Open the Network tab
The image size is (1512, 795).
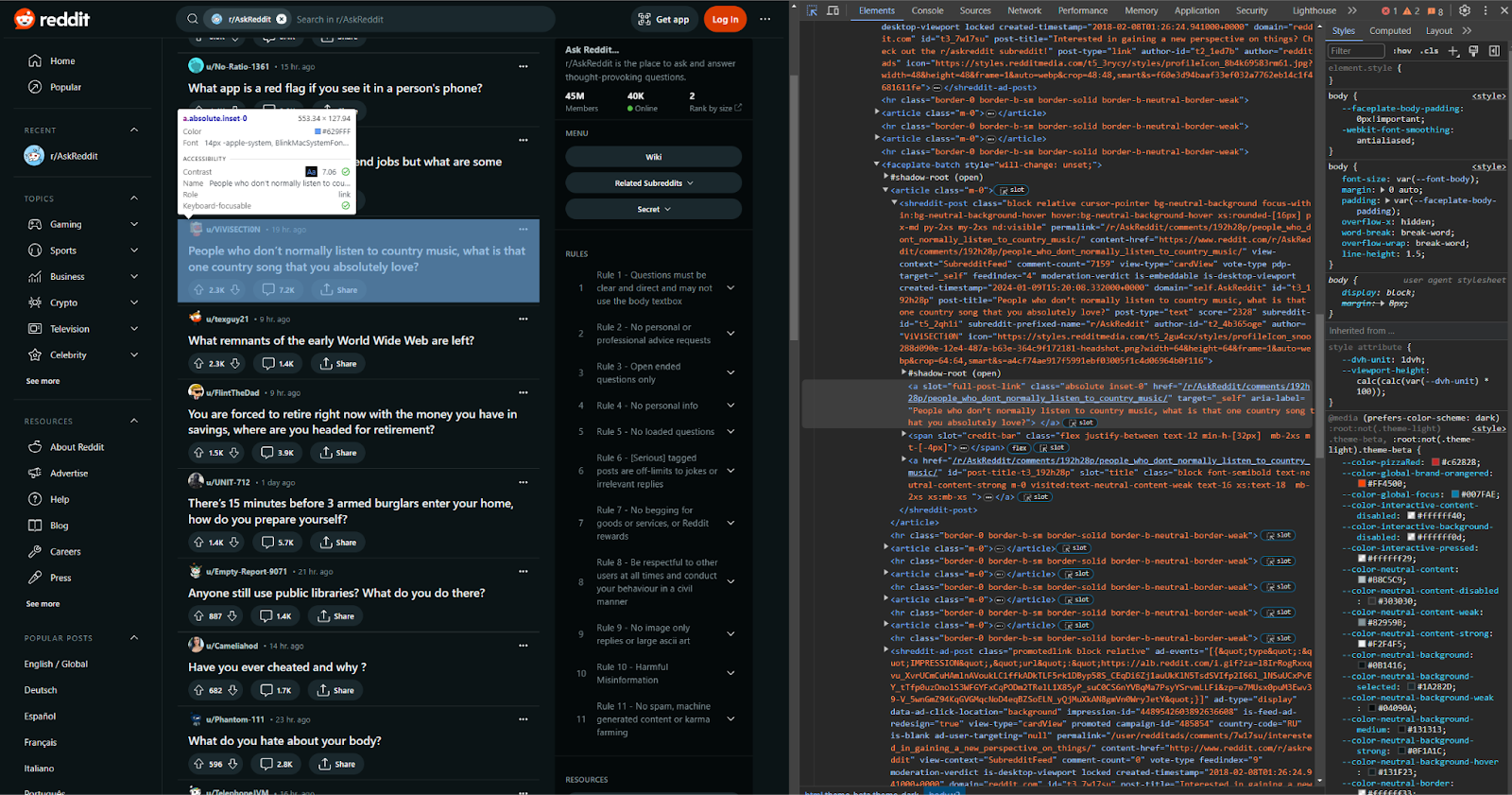(x=1024, y=10)
